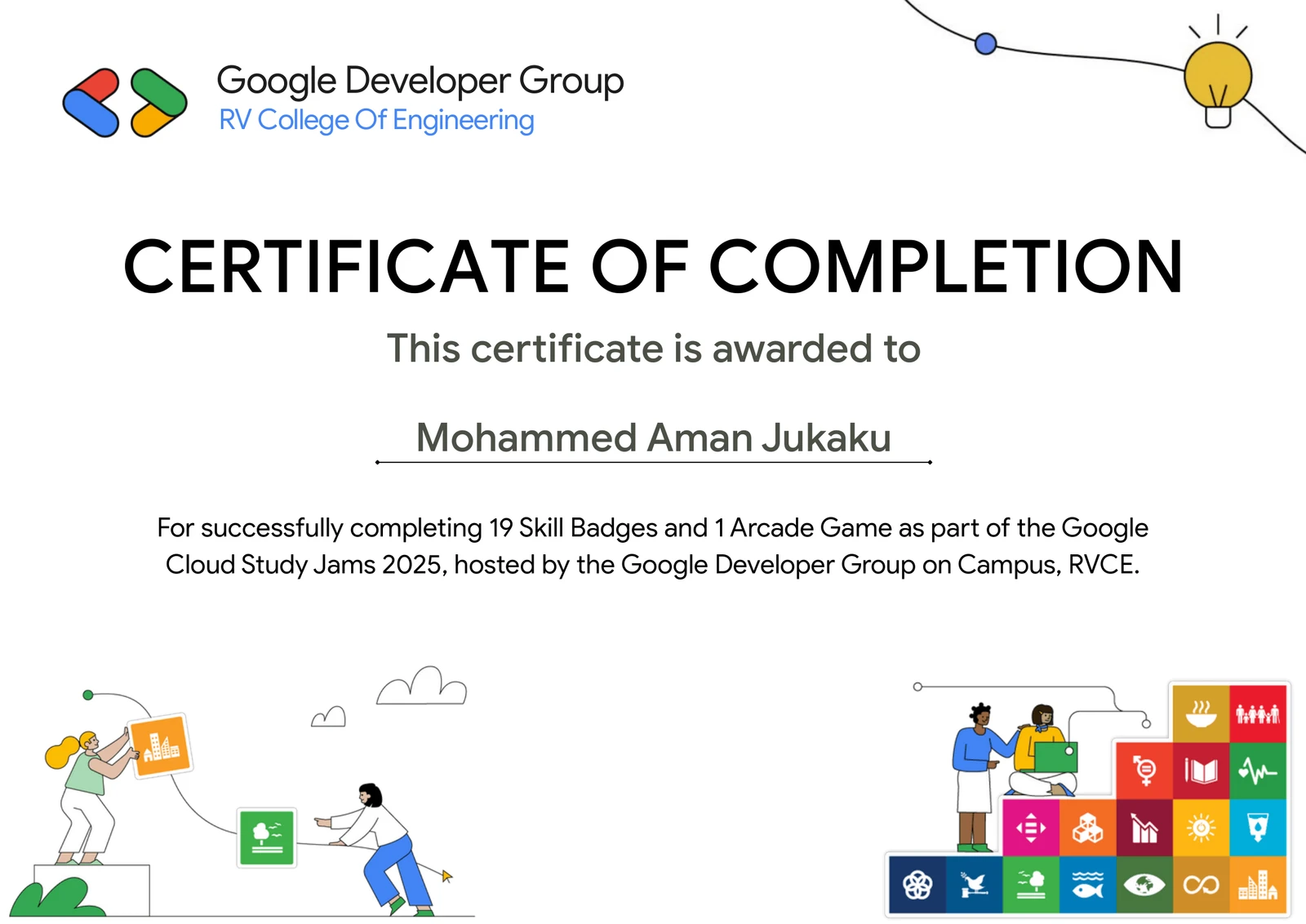
Task: Select the yellow Zero Hunger bowl tile
Action: 1201,713
